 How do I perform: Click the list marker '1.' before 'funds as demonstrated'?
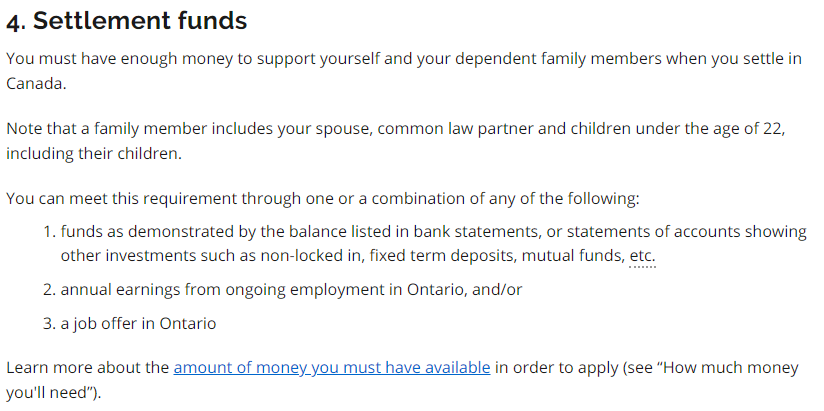click(x=48, y=232)
